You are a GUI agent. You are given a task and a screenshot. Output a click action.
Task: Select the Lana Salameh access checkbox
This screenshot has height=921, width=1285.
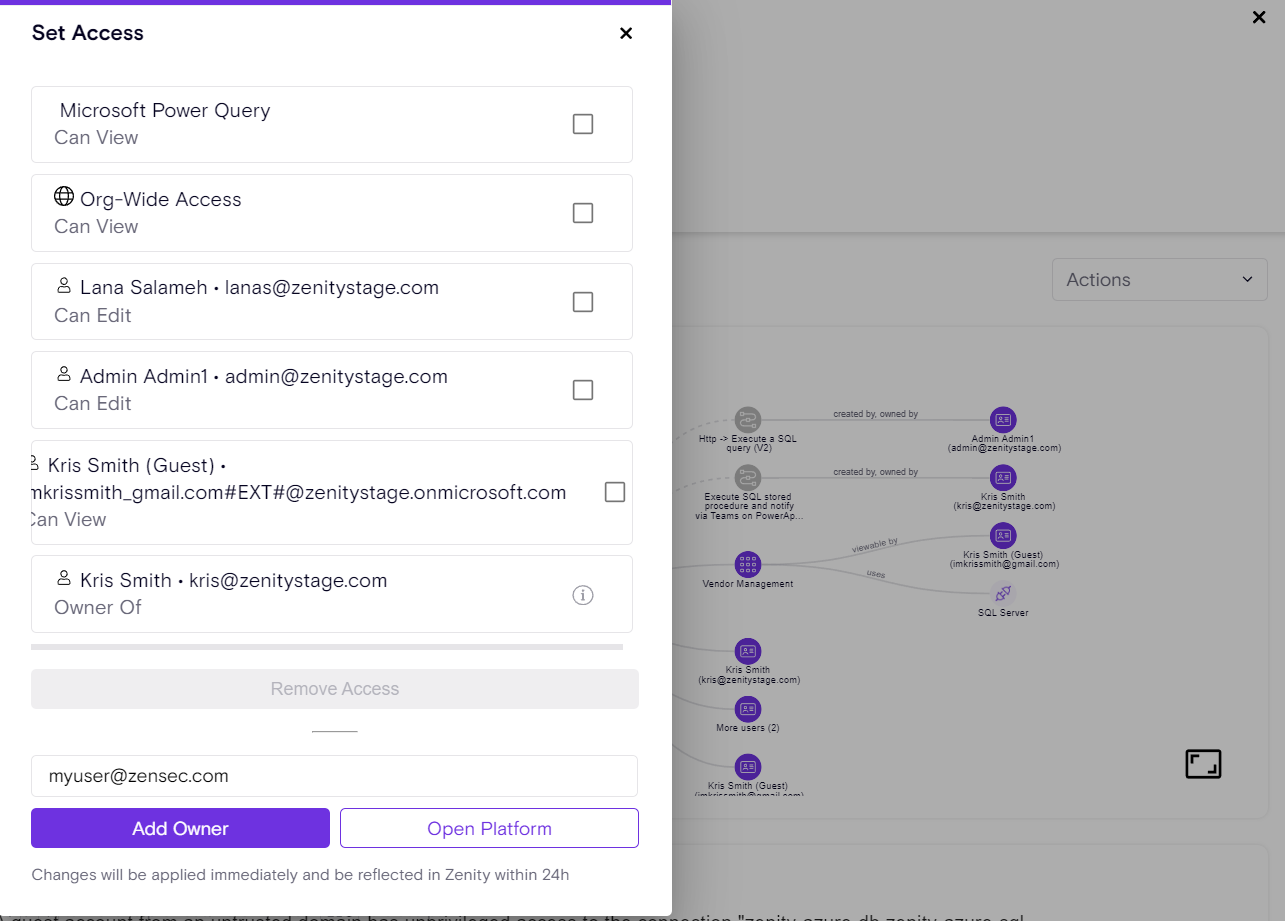tap(583, 302)
